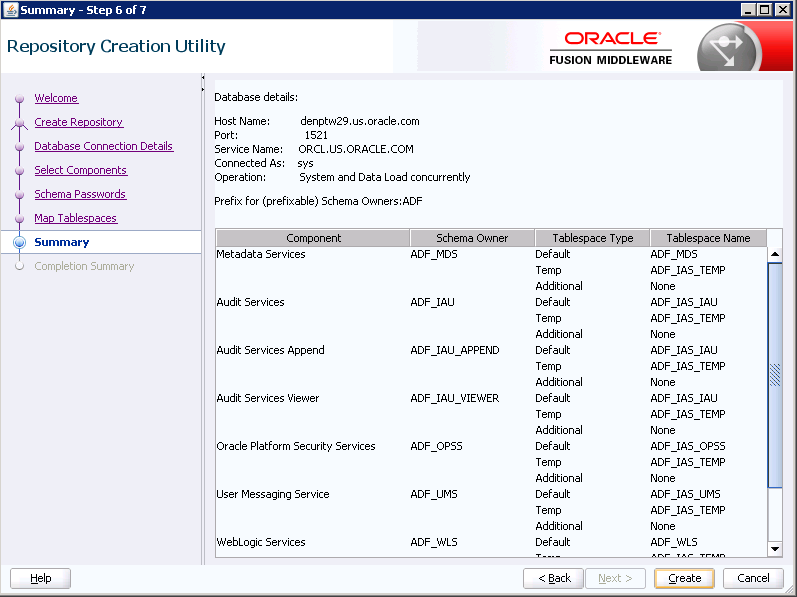Image resolution: width=797 pixels, height=597 pixels.
Task: Click the table scrollbar down arrow
Action: click(x=775, y=549)
